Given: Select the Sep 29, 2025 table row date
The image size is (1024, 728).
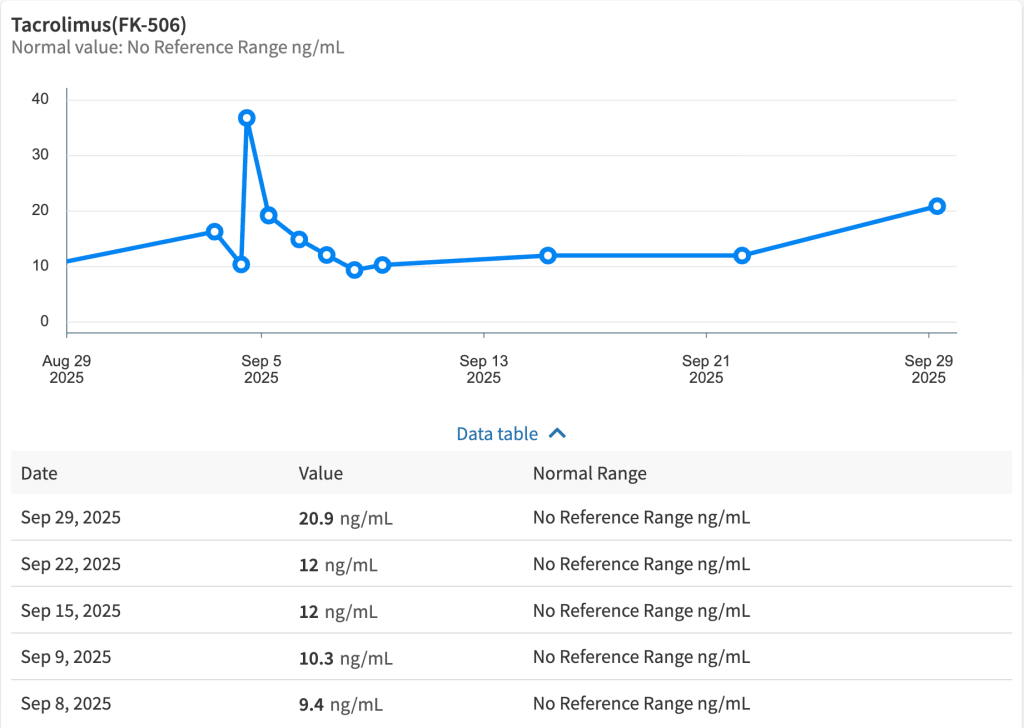Looking at the screenshot, I should coord(71,518).
